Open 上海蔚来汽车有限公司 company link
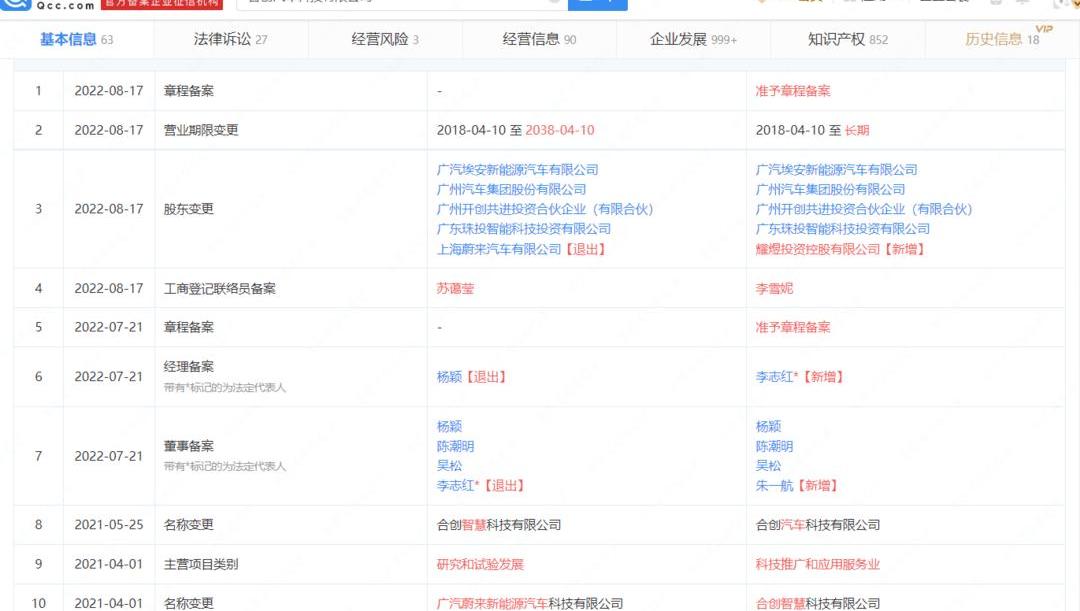 (x=499, y=249)
